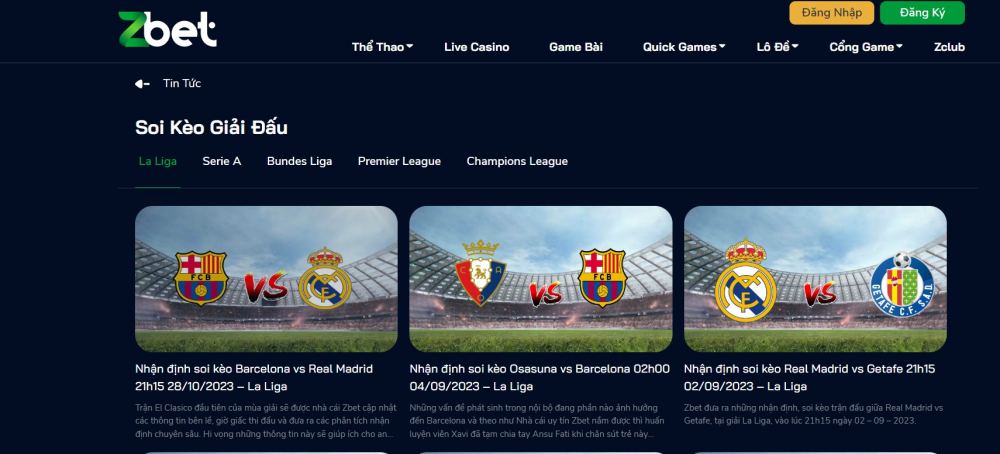Click the back arrow beside Tin Tức
The height and width of the screenshot is (454, 1000).
142,84
